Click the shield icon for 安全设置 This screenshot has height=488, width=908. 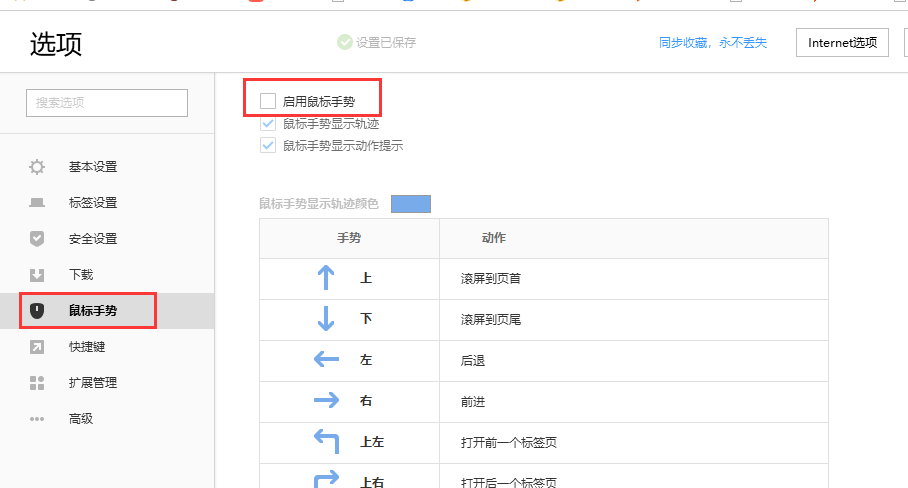coord(37,239)
